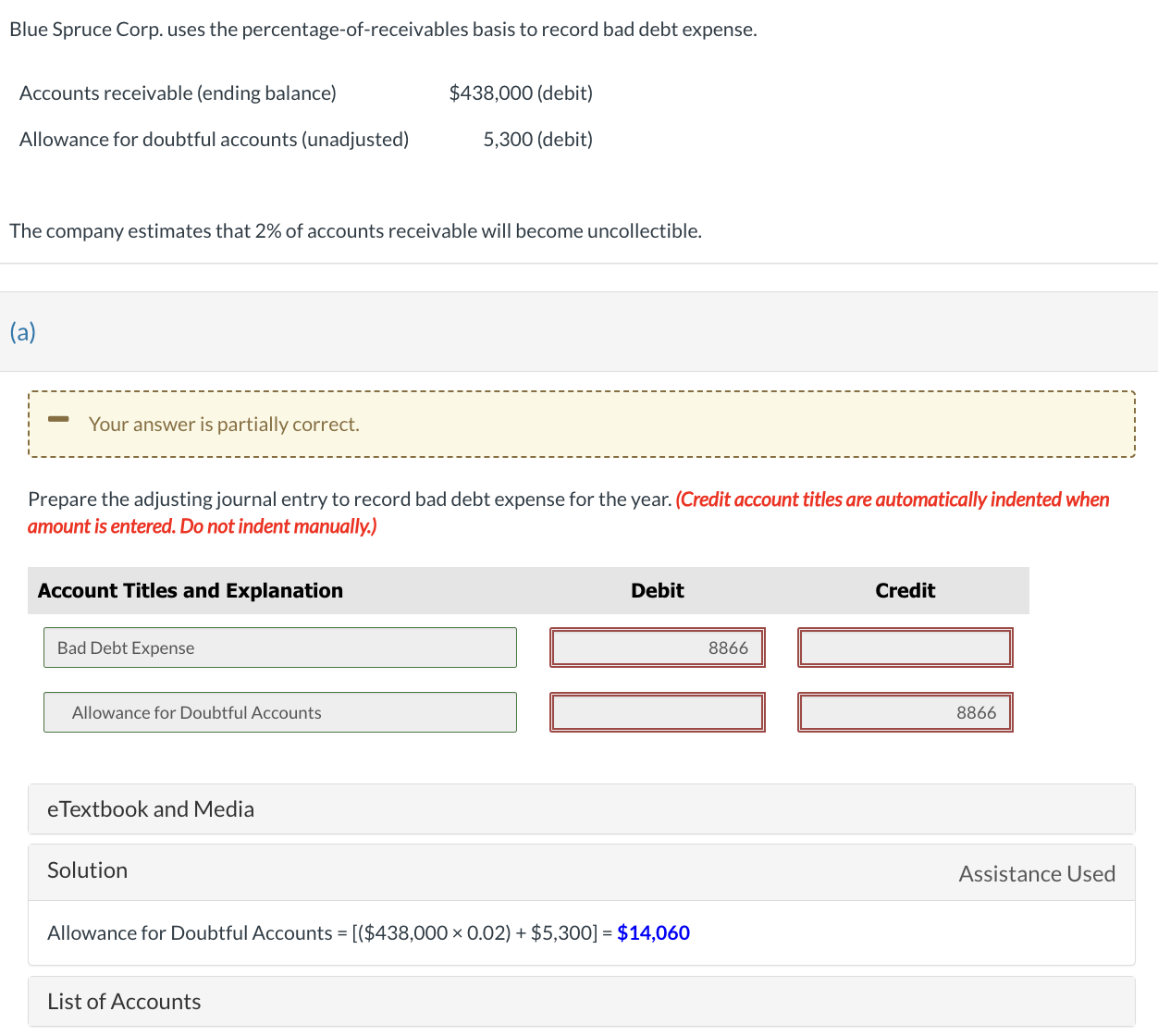Click the empty credit field beside Bad Debt Expense
The height and width of the screenshot is (1036, 1158).
(905, 647)
